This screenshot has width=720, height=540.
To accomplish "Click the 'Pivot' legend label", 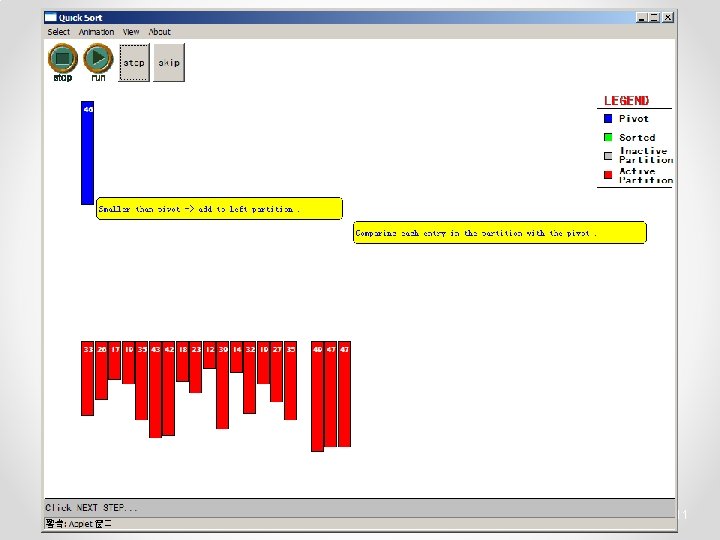I will (634, 118).
